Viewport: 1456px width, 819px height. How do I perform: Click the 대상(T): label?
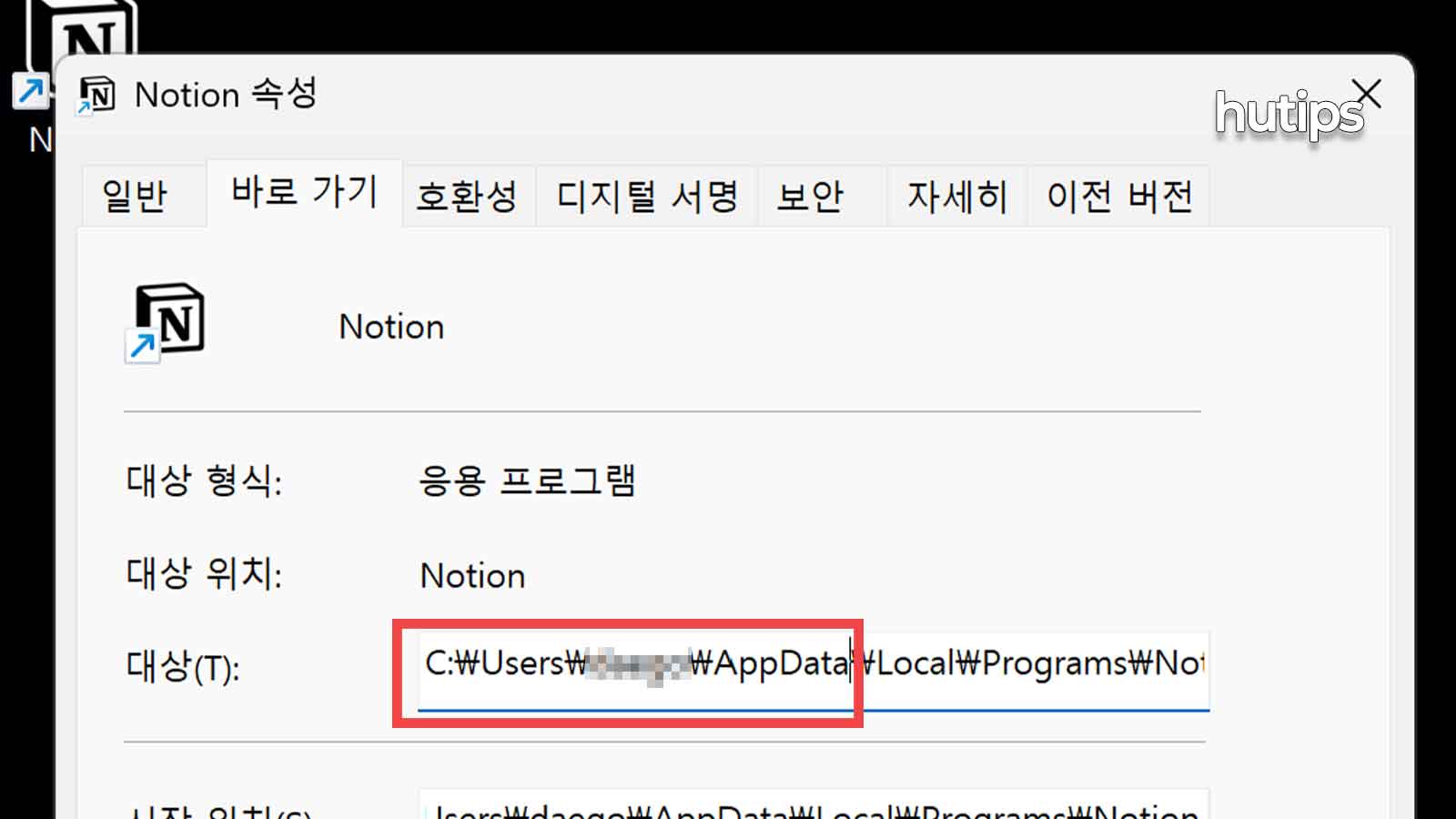(x=183, y=667)
